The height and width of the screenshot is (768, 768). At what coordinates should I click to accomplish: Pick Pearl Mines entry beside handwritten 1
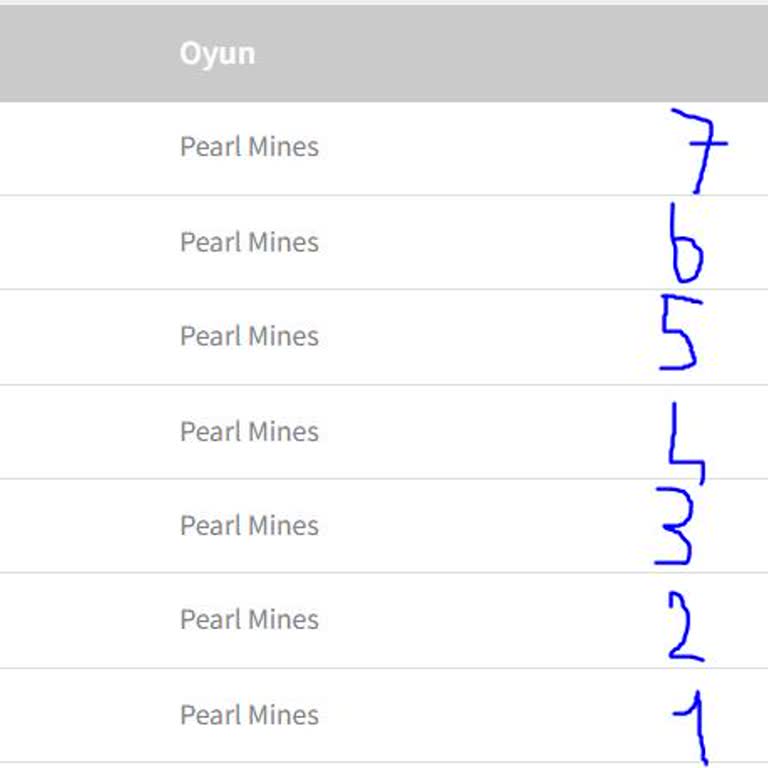249,715
